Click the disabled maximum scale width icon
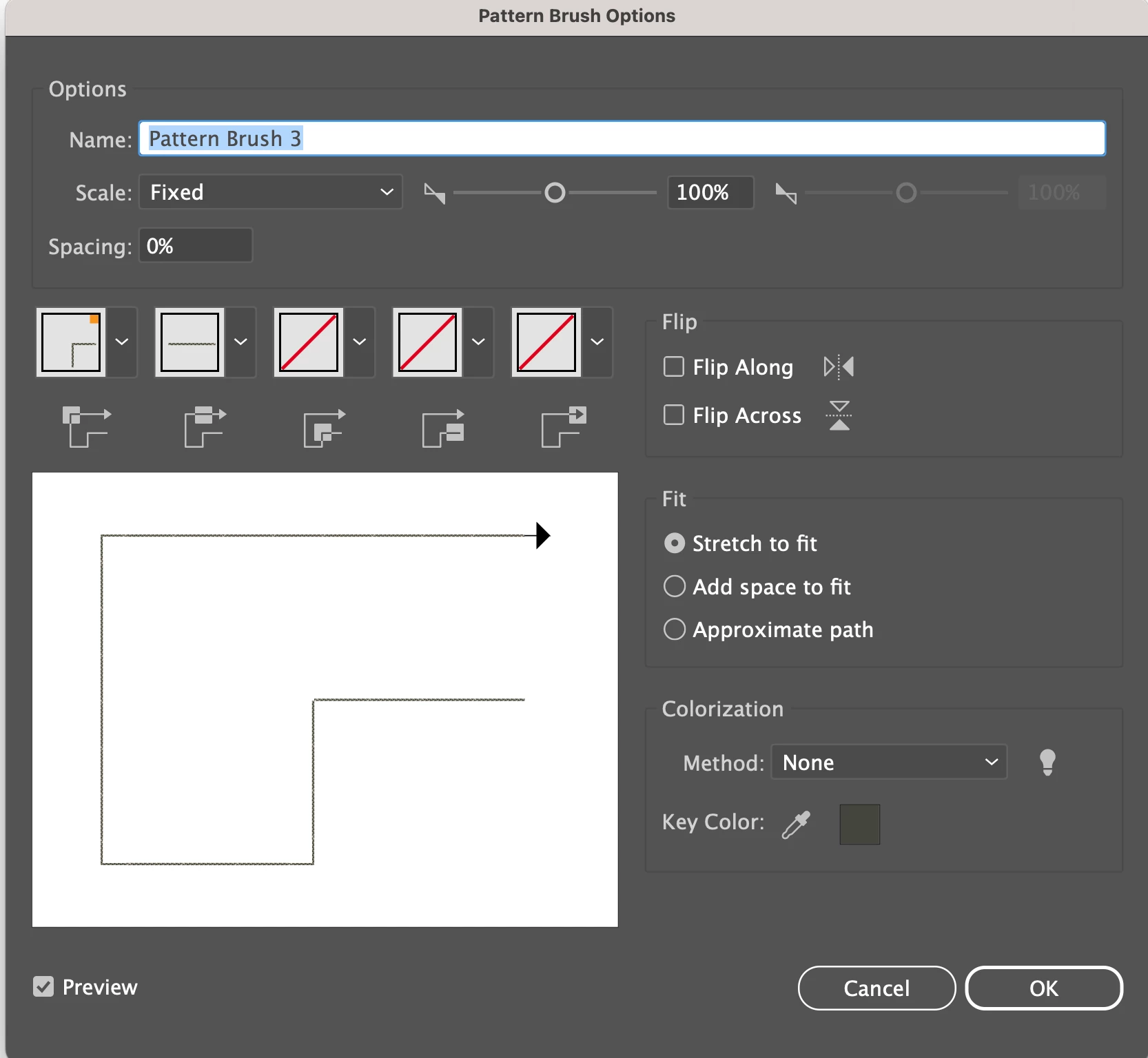 786,194
